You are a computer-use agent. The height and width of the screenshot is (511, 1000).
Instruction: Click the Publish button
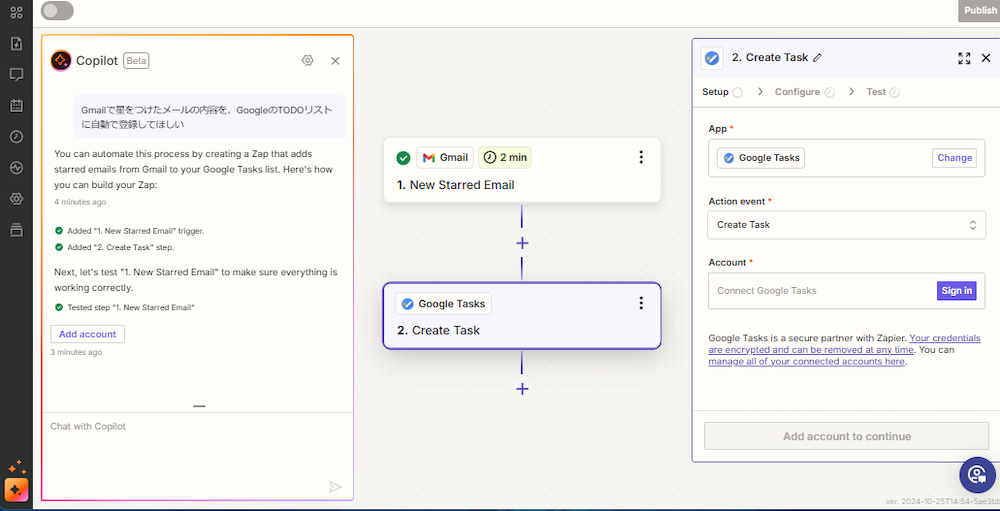980,10
